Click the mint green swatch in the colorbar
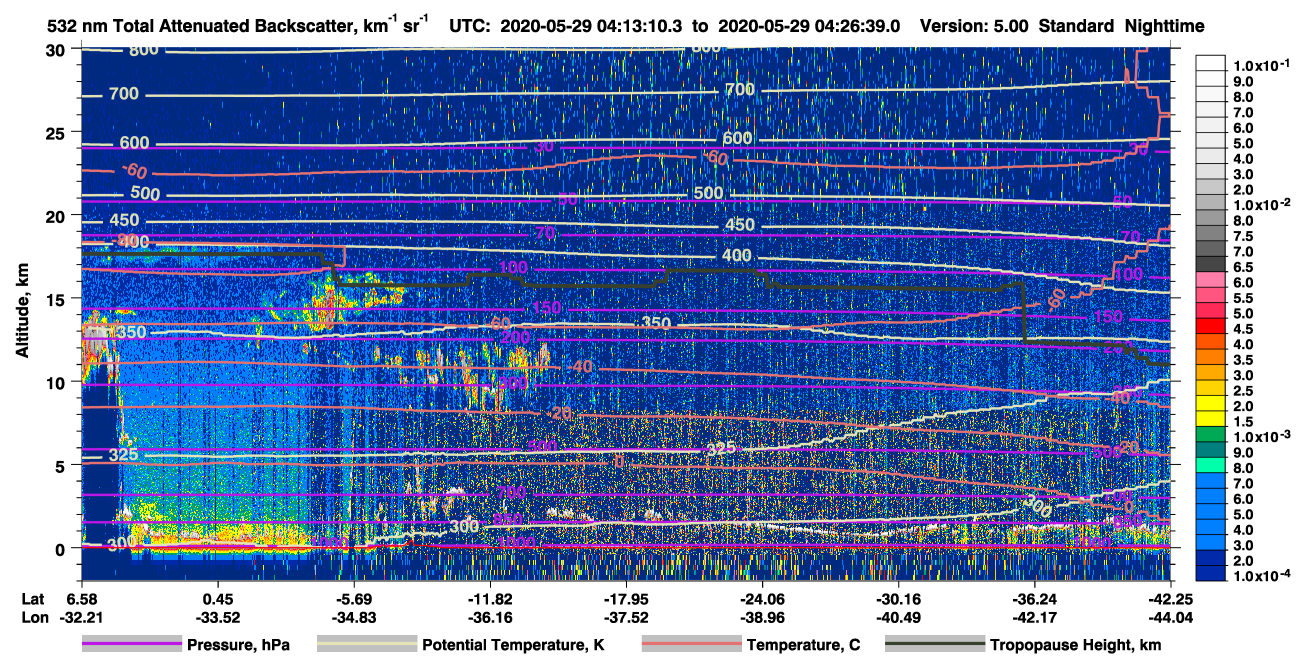This screenshot has height=667, width=1300. (x=1210, y=467)
